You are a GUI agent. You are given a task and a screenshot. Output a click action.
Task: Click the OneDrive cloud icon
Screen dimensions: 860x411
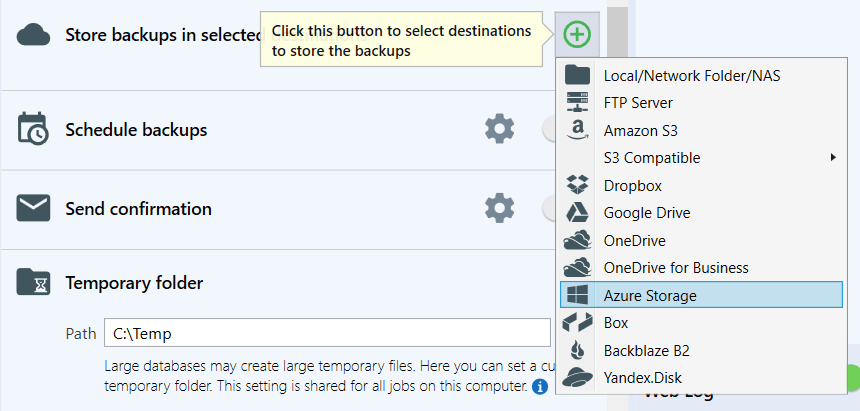(x=578, y=240)
